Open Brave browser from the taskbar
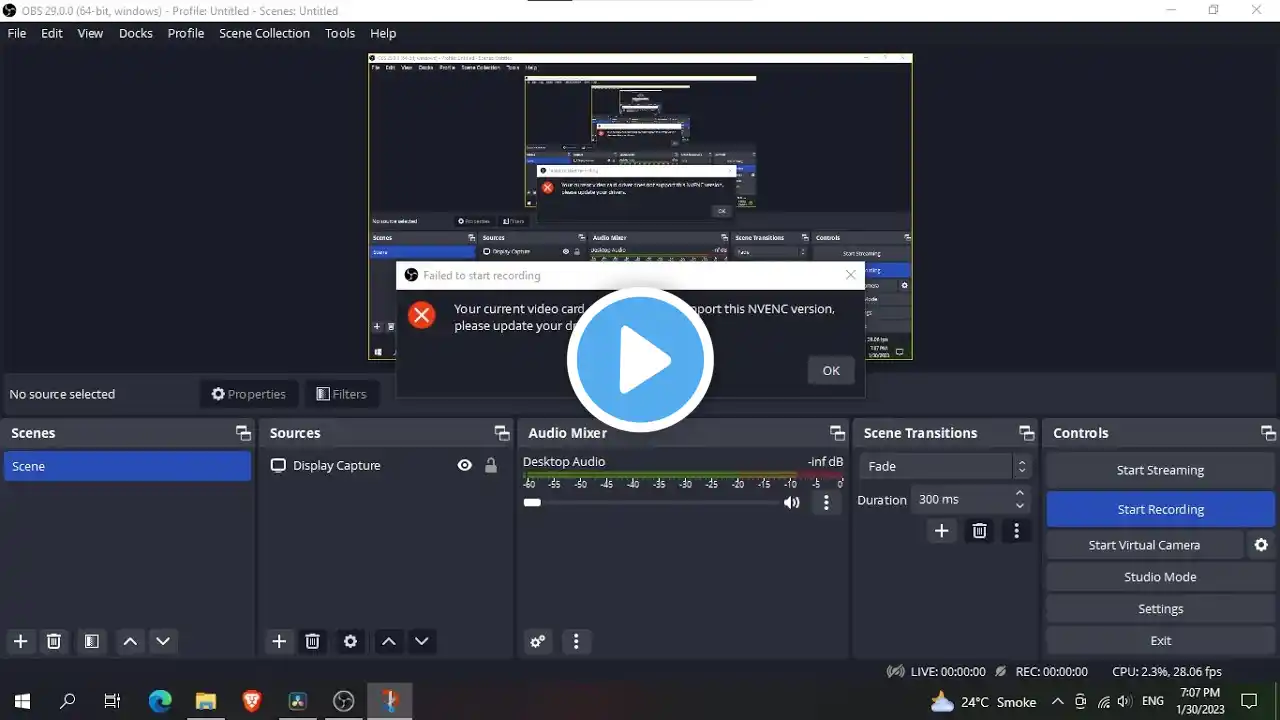Viewport: 1280px width, 720px height. click(x=252, y=701)
